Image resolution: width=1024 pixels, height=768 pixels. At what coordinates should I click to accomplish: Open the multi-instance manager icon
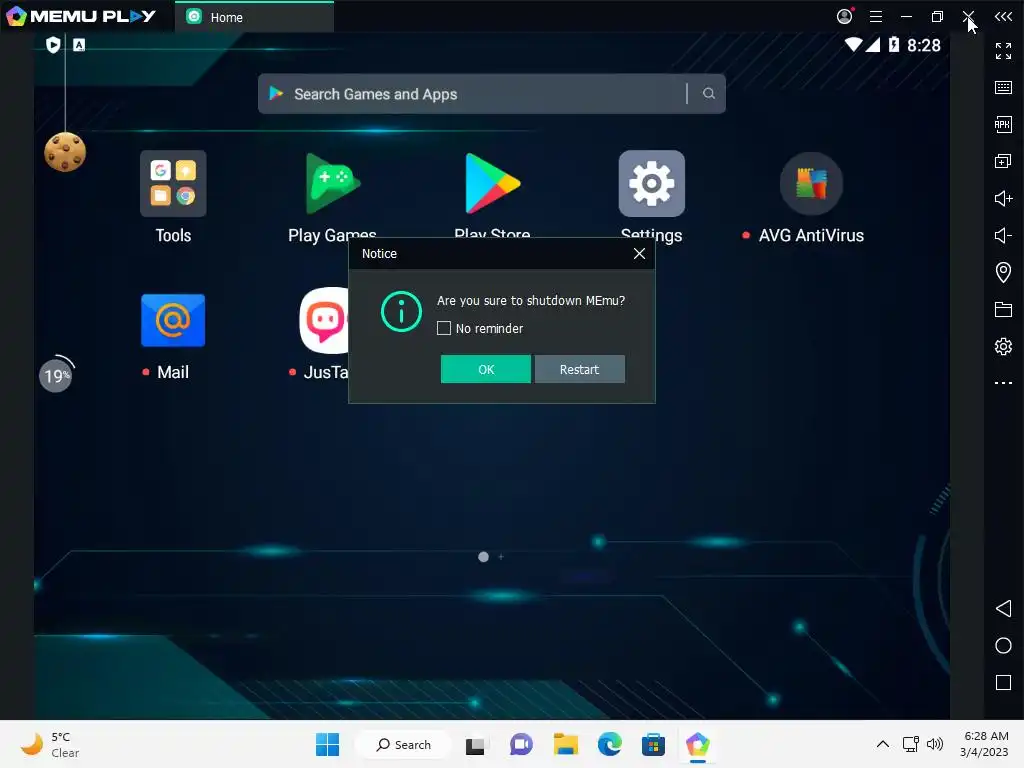tap(1003, 161)
